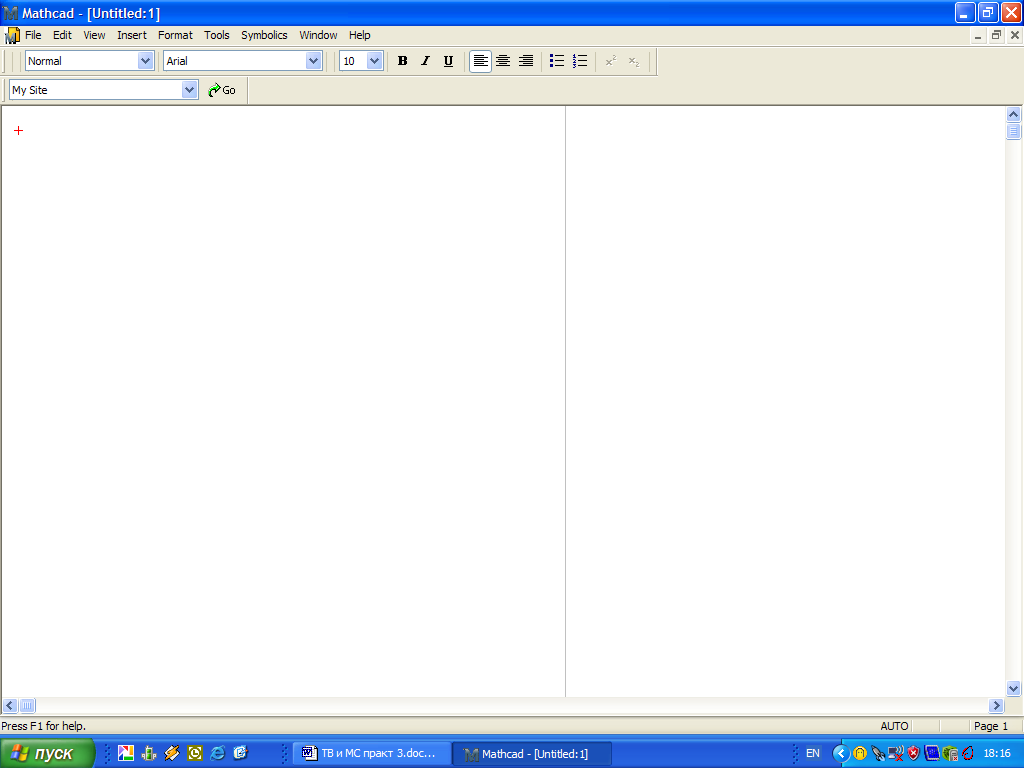Restore the inner document window

(x=996, y=35)
